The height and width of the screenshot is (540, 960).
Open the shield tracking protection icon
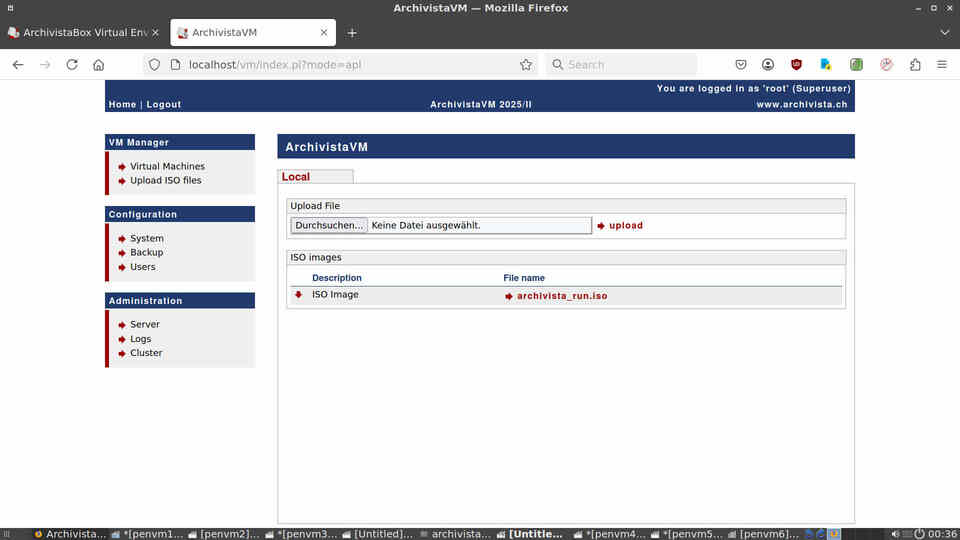coord(154,64)
